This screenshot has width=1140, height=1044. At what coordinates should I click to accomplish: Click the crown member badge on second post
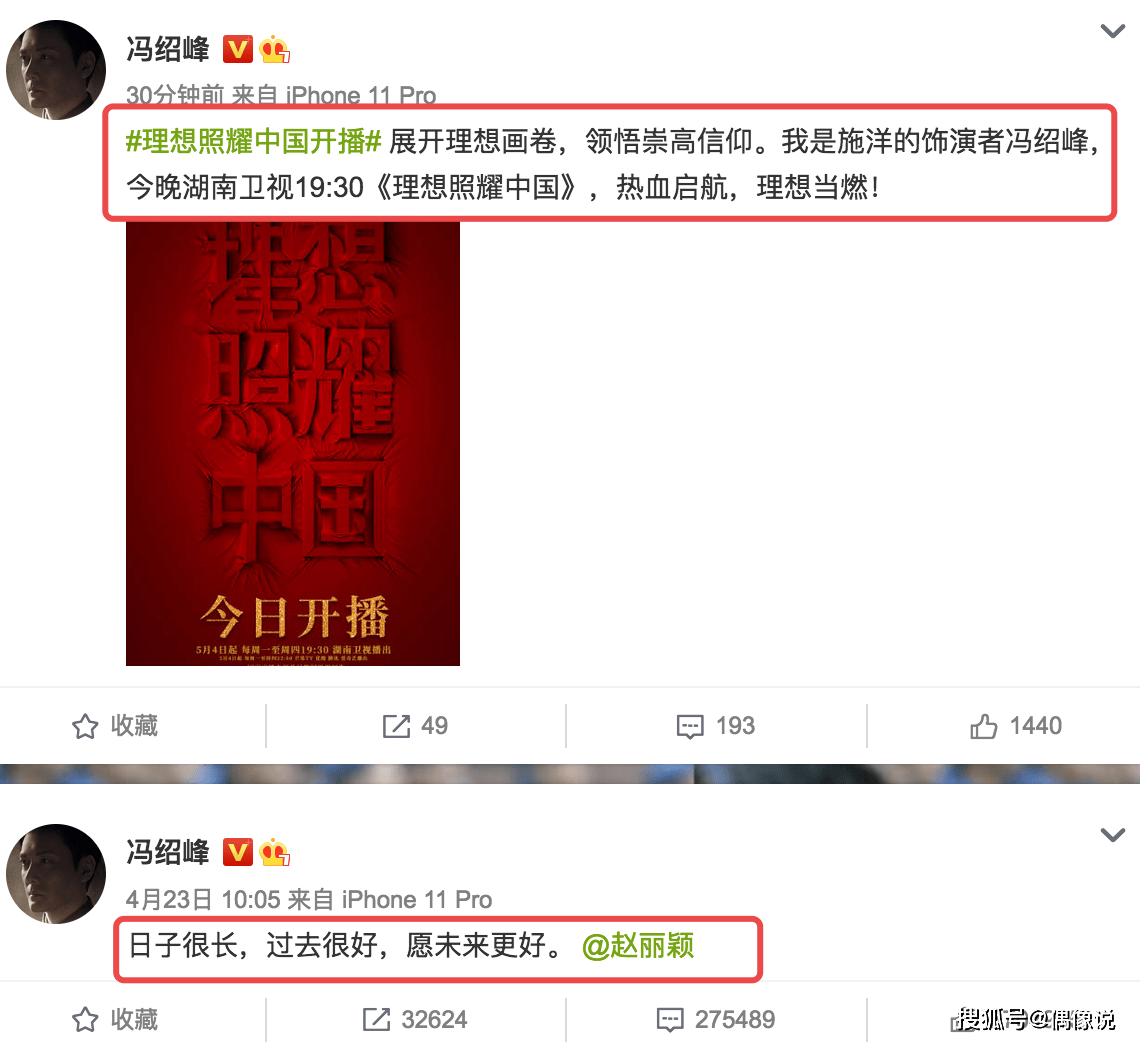[x=274, y=852]
